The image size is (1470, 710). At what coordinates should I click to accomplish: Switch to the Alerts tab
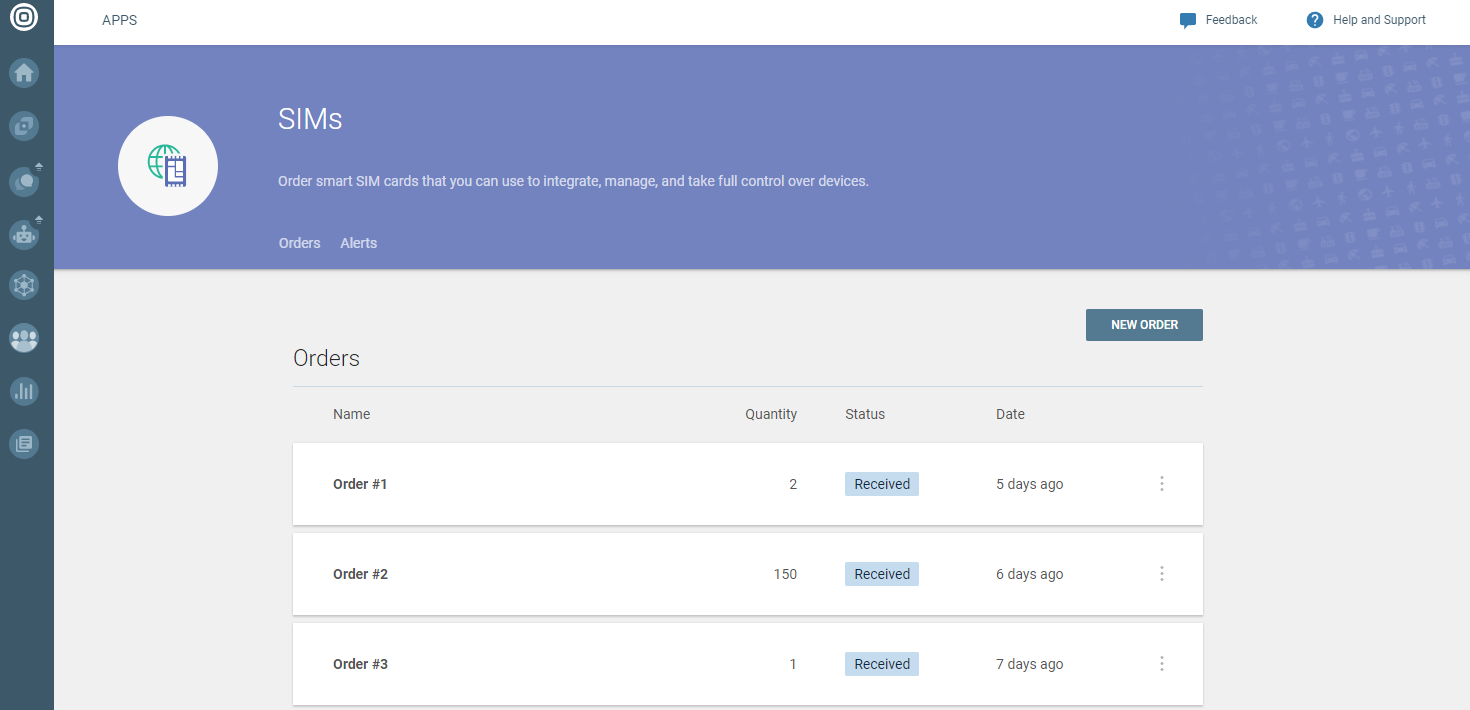pos(358,243)
